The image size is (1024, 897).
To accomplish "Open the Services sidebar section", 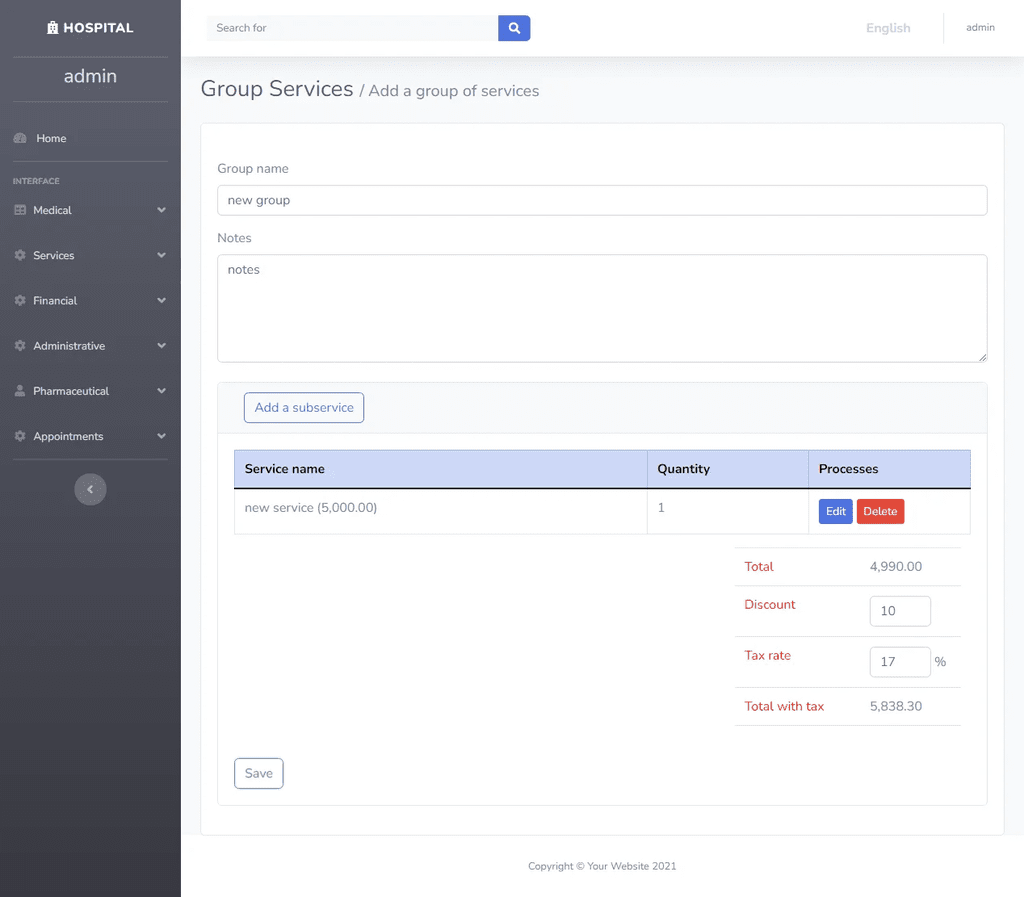I will click(x=90, y=255).
